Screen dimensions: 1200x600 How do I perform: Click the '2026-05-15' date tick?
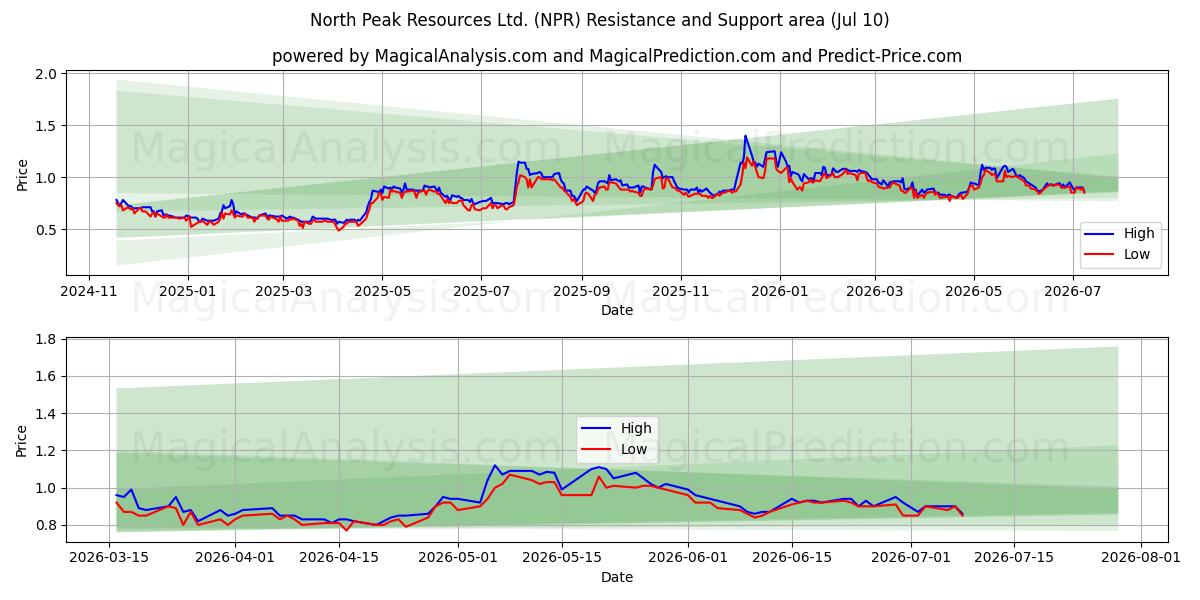coord(562,558)
